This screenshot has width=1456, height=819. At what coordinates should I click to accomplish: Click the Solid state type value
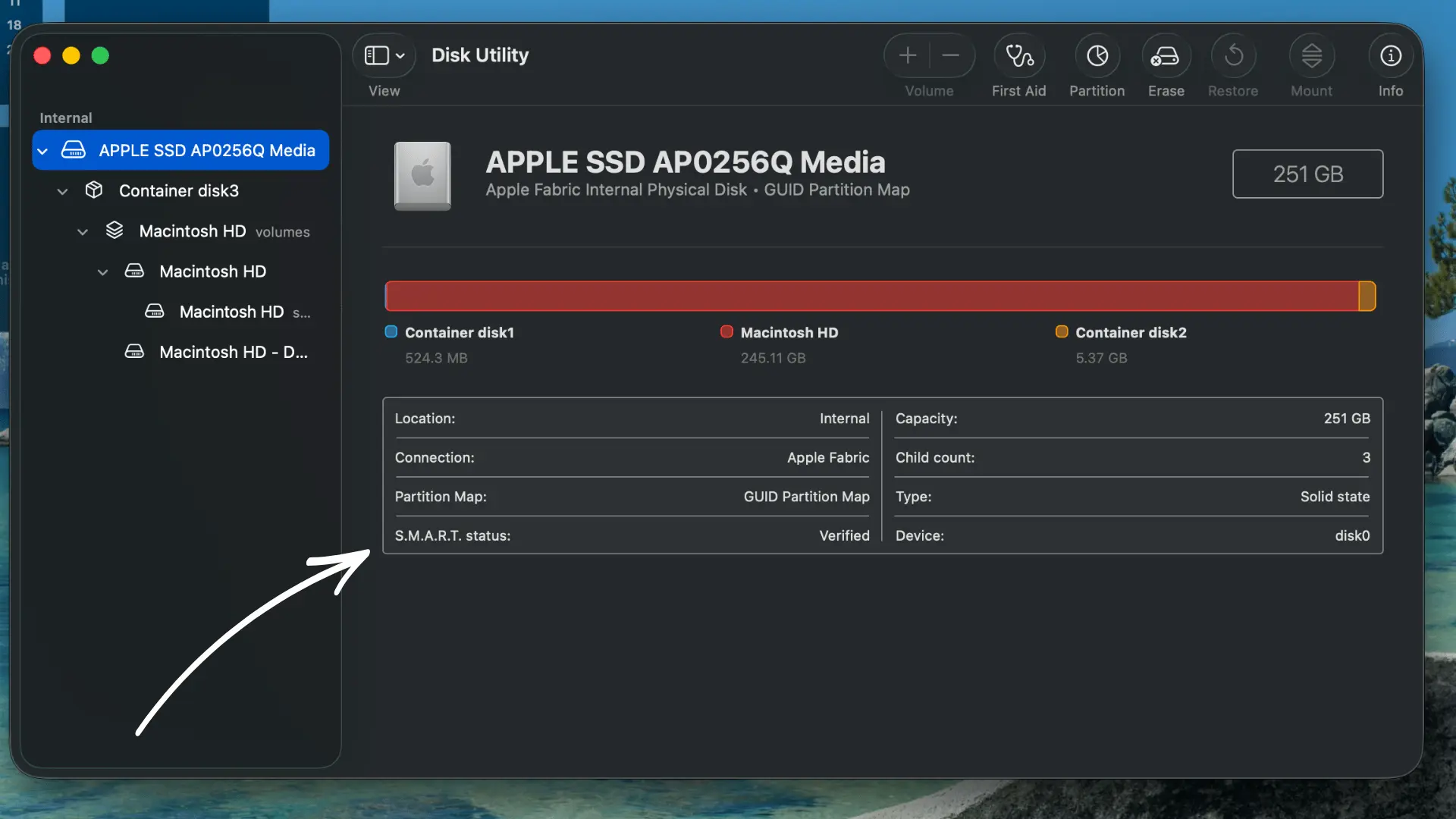[x=1335, y=497]
